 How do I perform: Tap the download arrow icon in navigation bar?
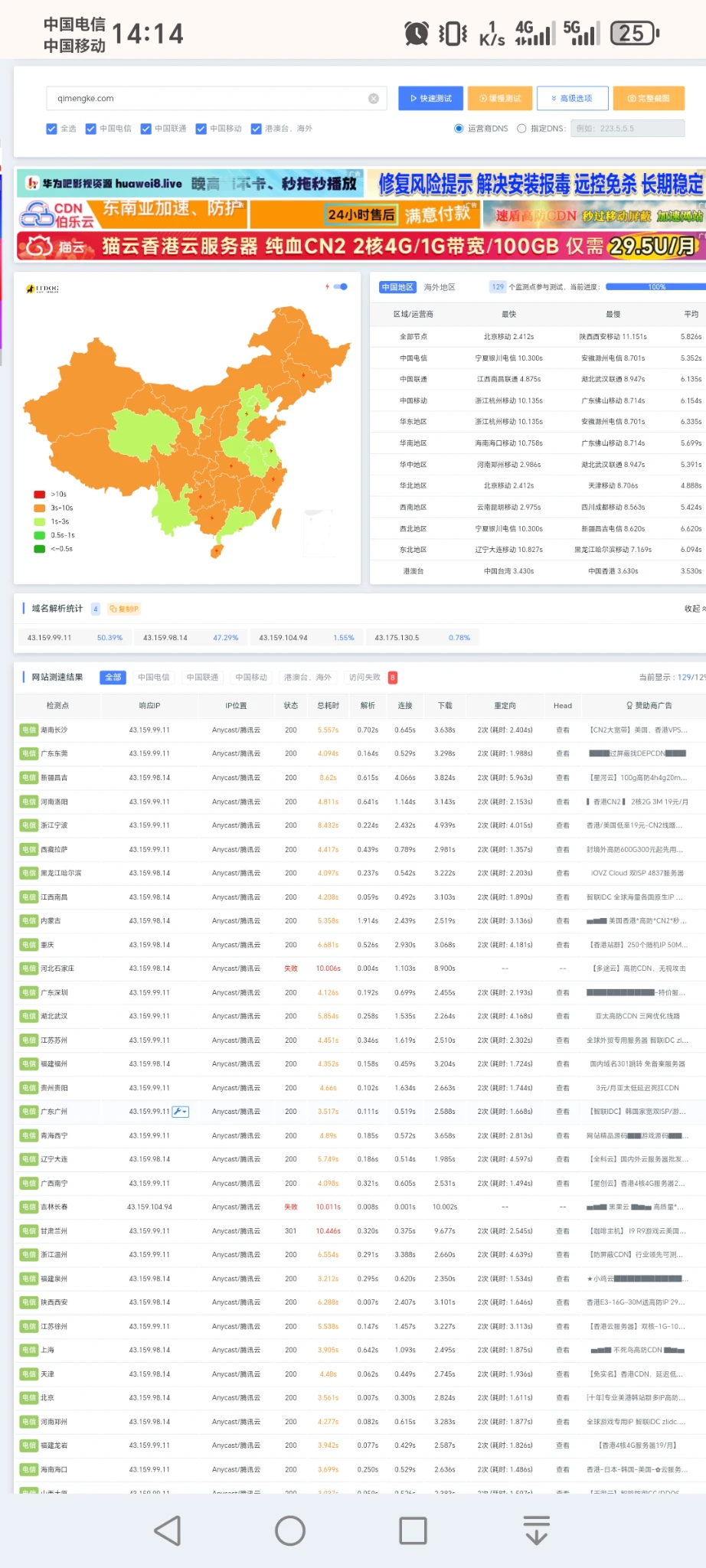tap(536, 1530)
